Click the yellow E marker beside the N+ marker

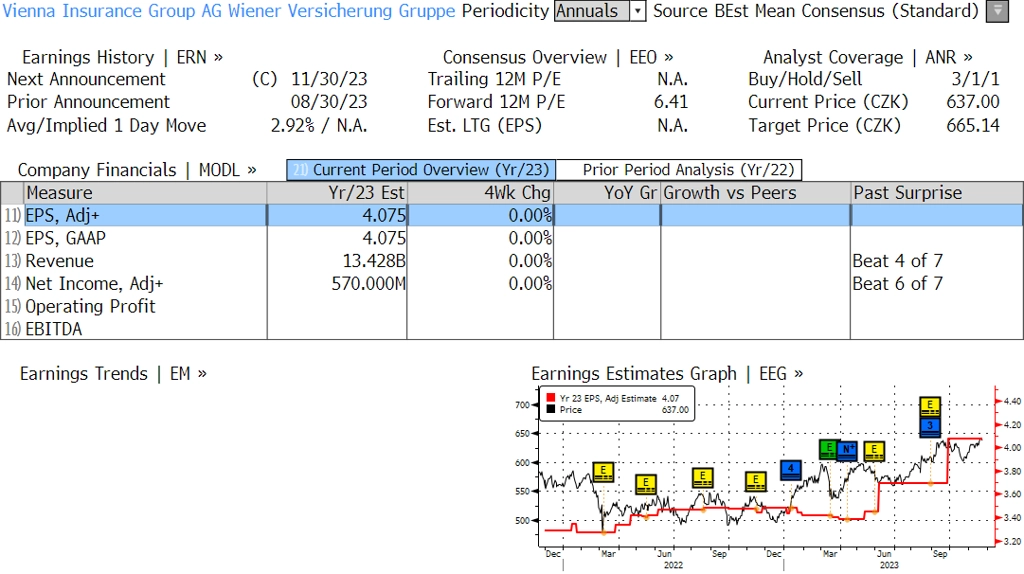coord(874,451)
